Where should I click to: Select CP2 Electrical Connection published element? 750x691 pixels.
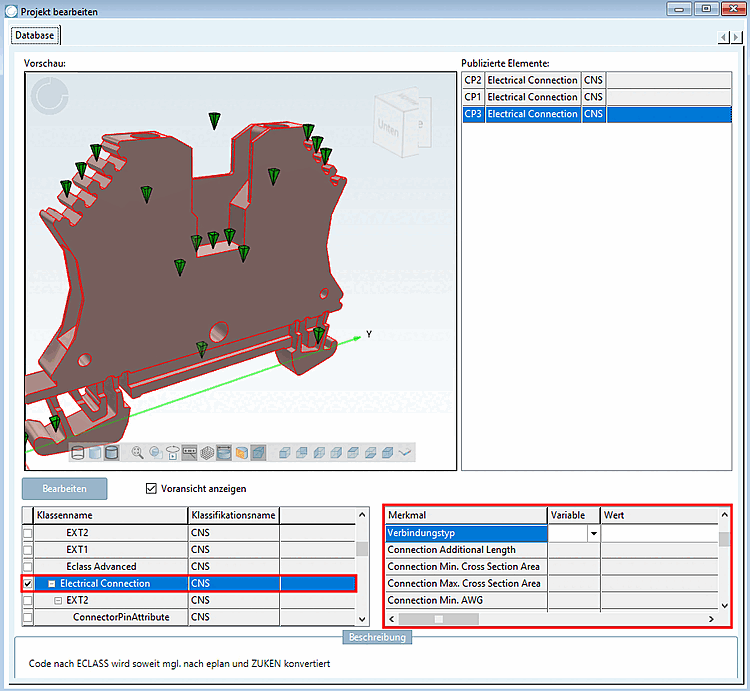532,80
